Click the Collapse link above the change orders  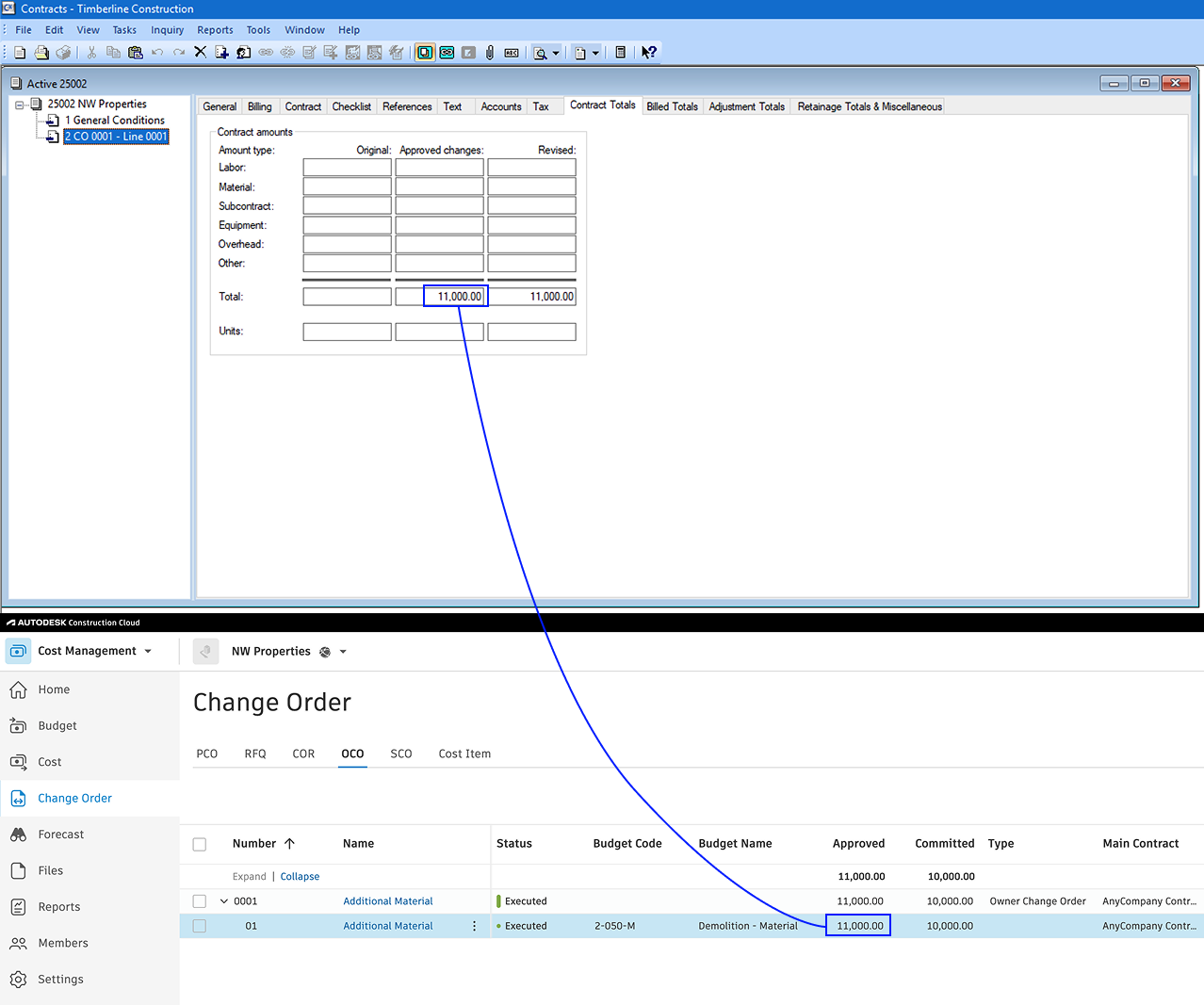tap(300, 876)
